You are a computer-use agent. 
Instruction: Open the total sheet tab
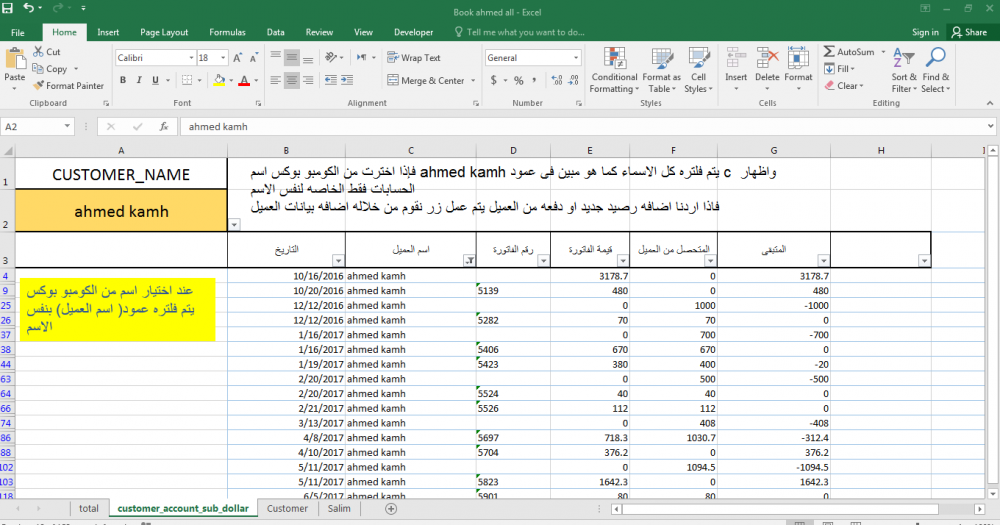[x=89, y=508]
